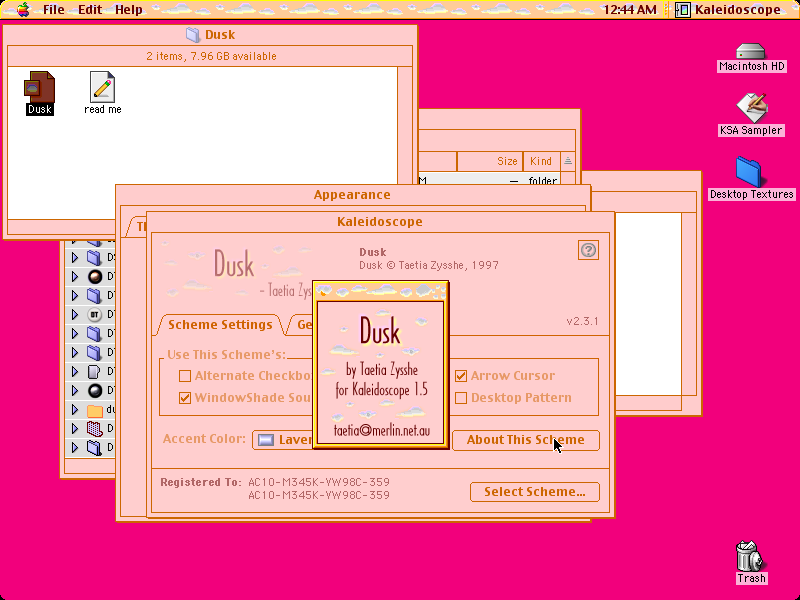Click the "Dusk © Taetia Zysshe, 1997" copyright text
The width and height of the screenshot is (800, 600).
point(429,265)
